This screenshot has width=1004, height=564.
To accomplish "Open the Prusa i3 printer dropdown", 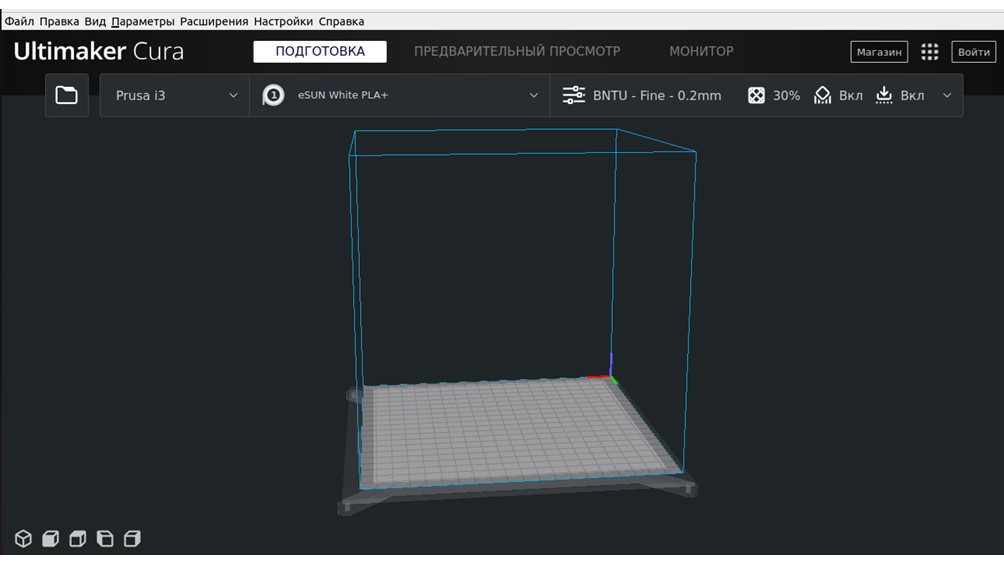I will 175,95.
